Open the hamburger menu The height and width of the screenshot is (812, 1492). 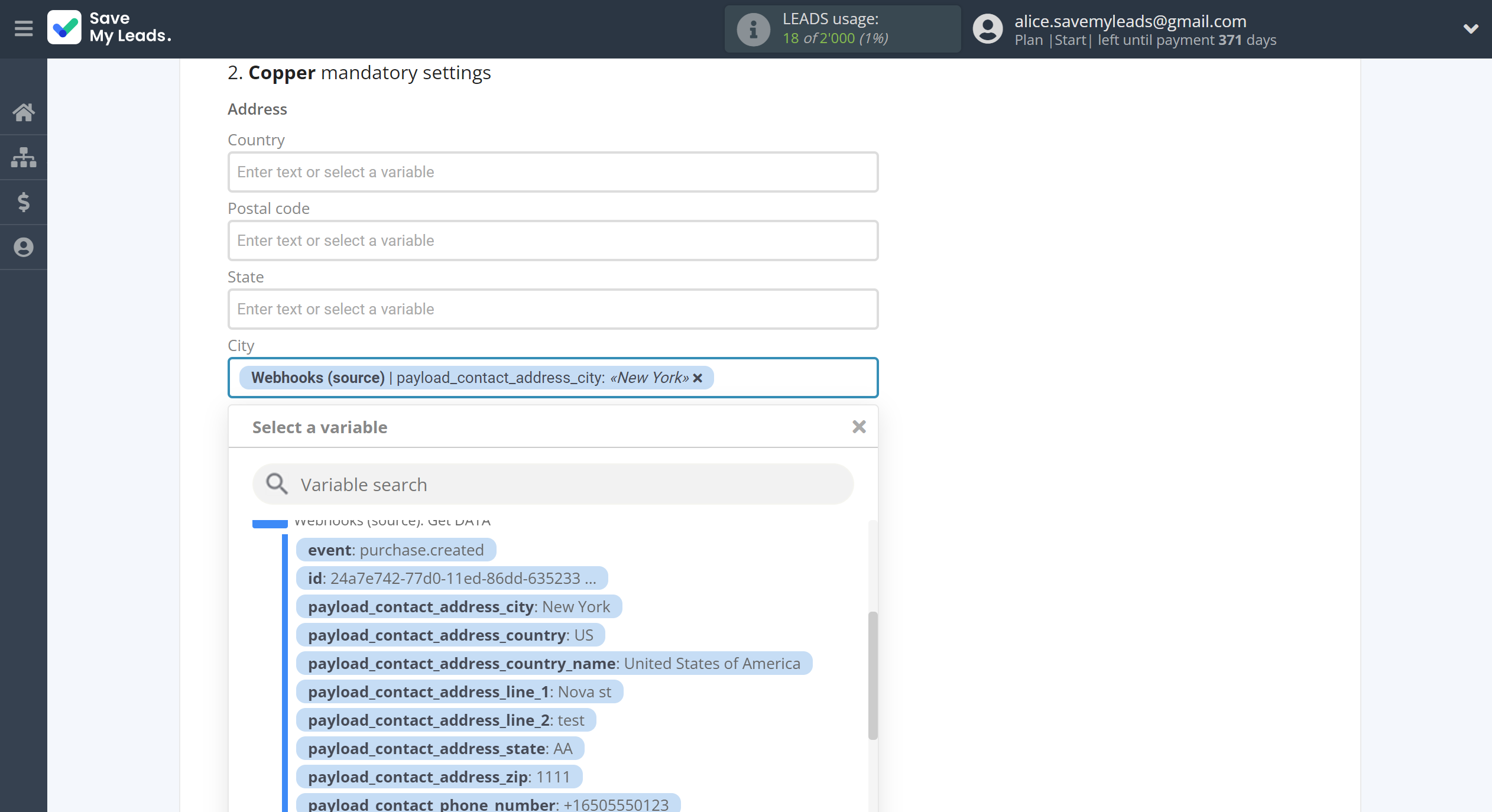click(x=24, y=28)
